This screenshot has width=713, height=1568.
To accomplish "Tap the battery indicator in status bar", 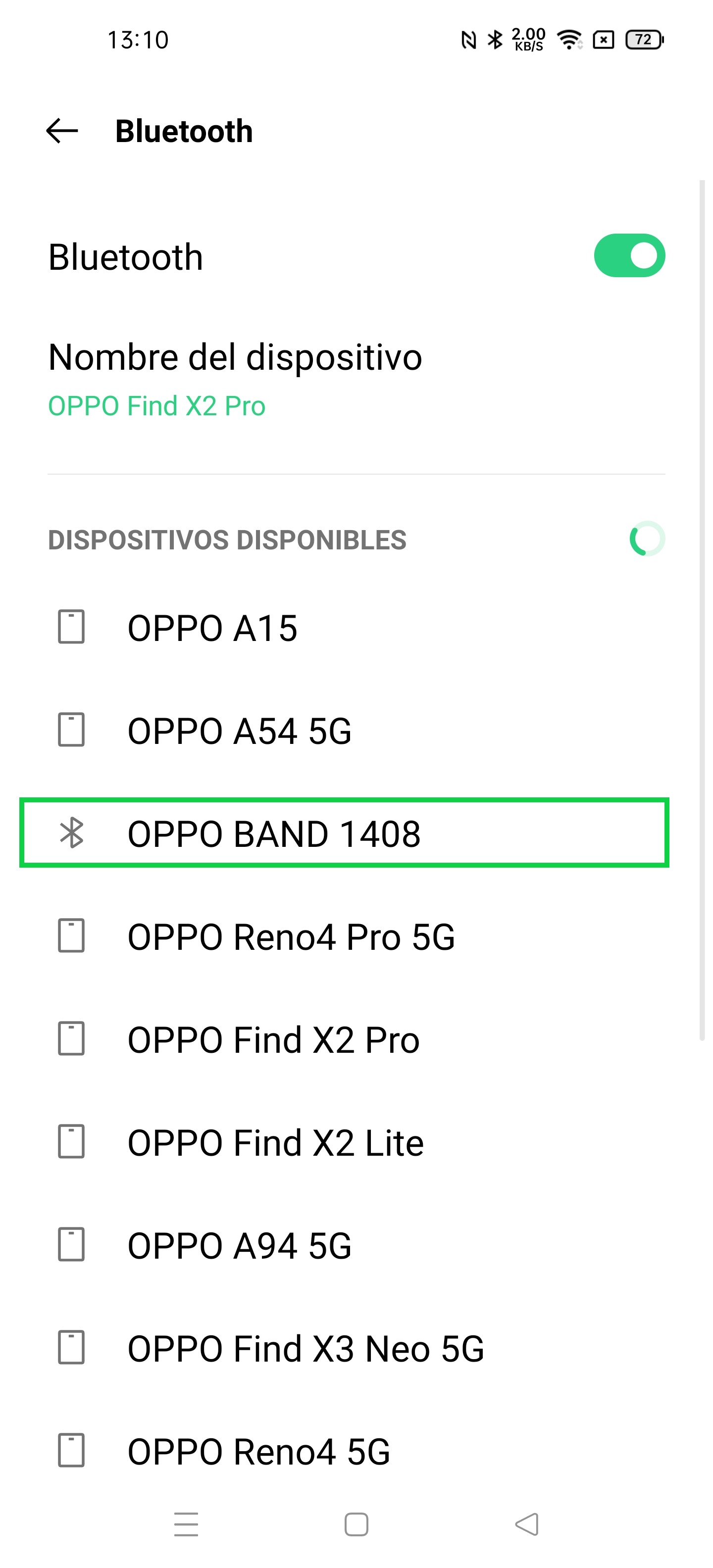I will [644, 40].
